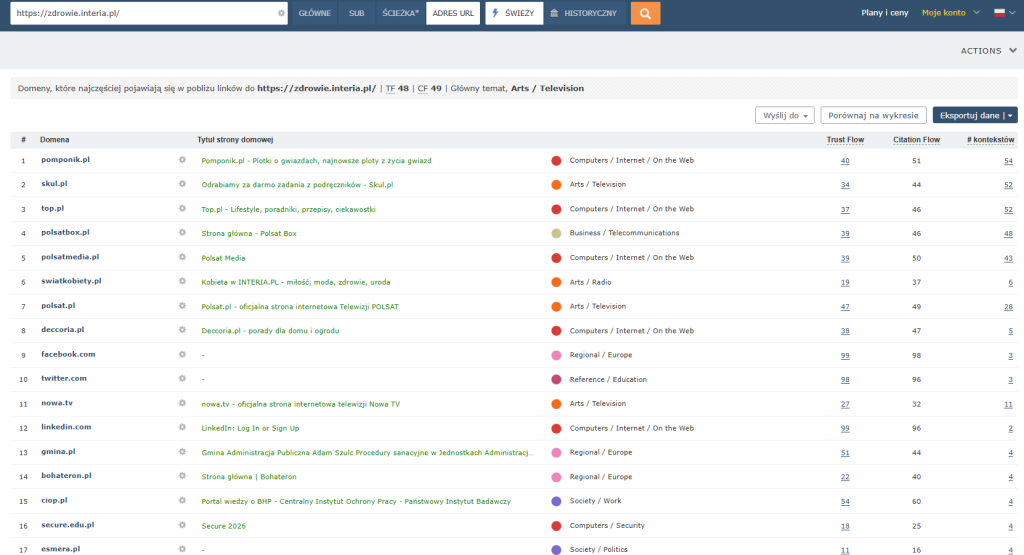Open gear options in URL input field
1024x555 pixels.
(x=281, y=13)
